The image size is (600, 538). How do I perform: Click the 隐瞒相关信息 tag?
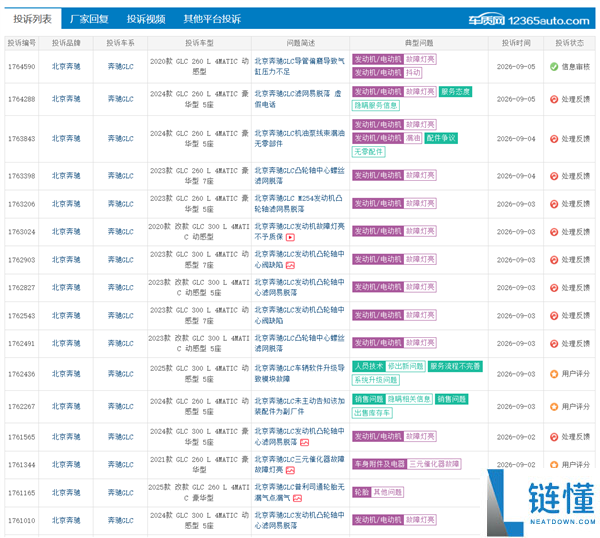tap(409, 399)
